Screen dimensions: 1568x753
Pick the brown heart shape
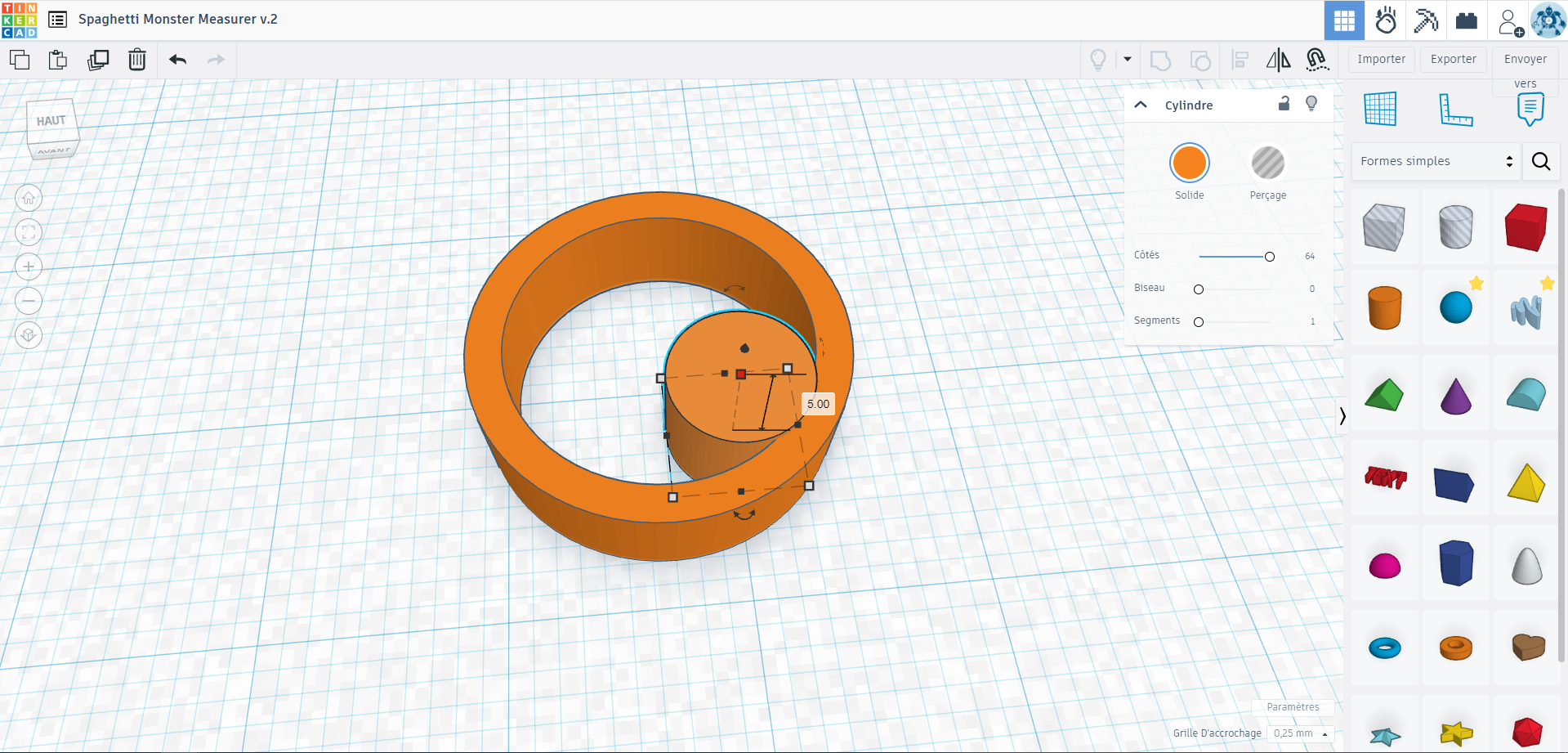(1526, 648)
